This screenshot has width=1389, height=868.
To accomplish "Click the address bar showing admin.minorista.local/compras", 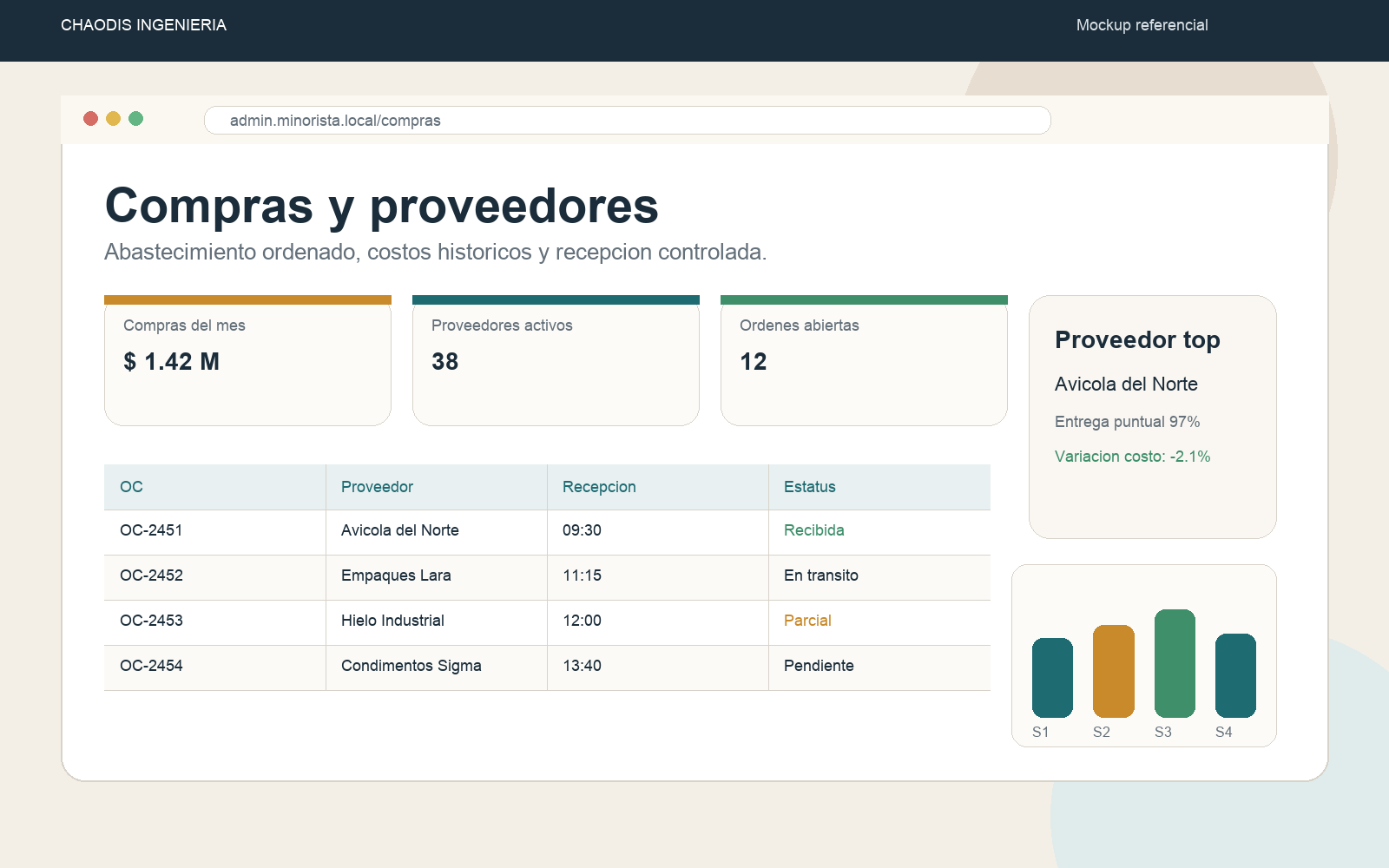I will pos(627,121).
